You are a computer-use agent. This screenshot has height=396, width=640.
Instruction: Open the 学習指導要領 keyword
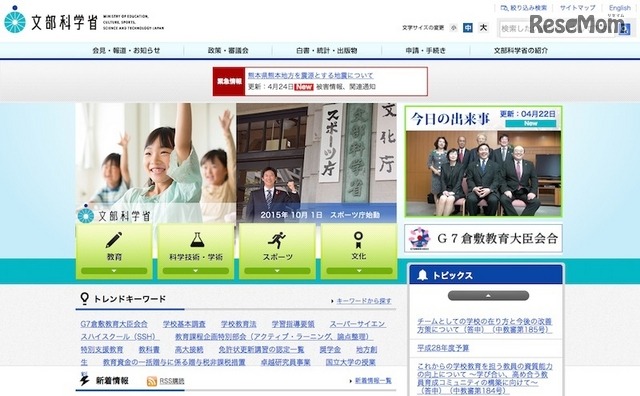[293, 324]
